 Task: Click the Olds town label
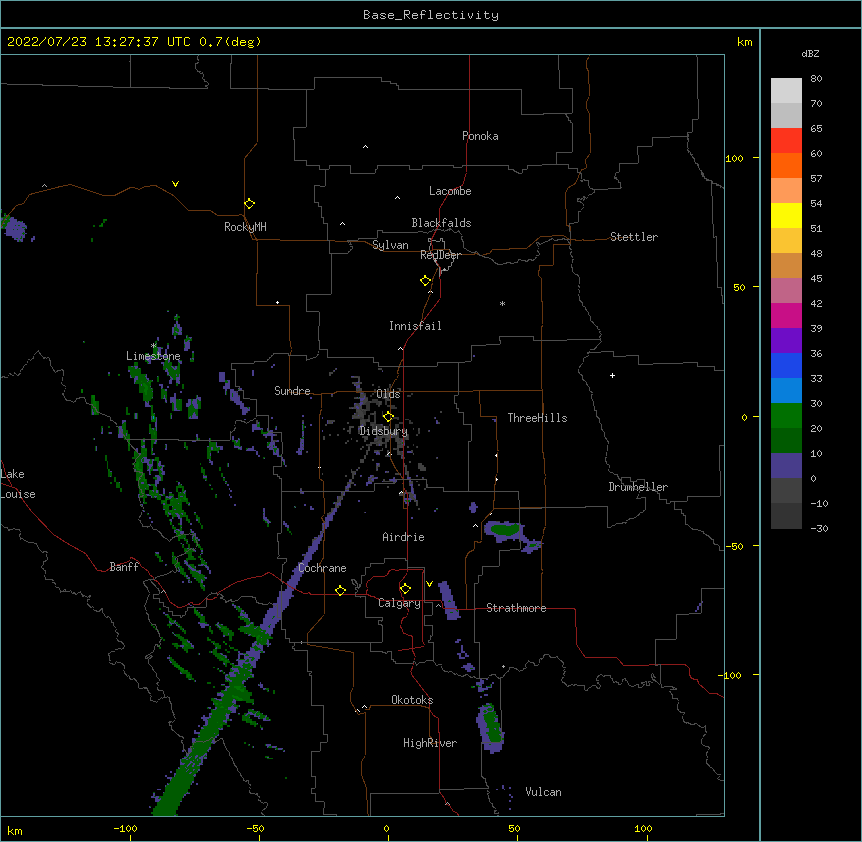(x=388, y=394)
